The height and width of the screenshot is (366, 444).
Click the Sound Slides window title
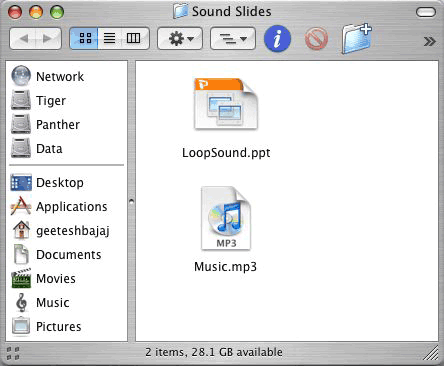tap(232, 12)
